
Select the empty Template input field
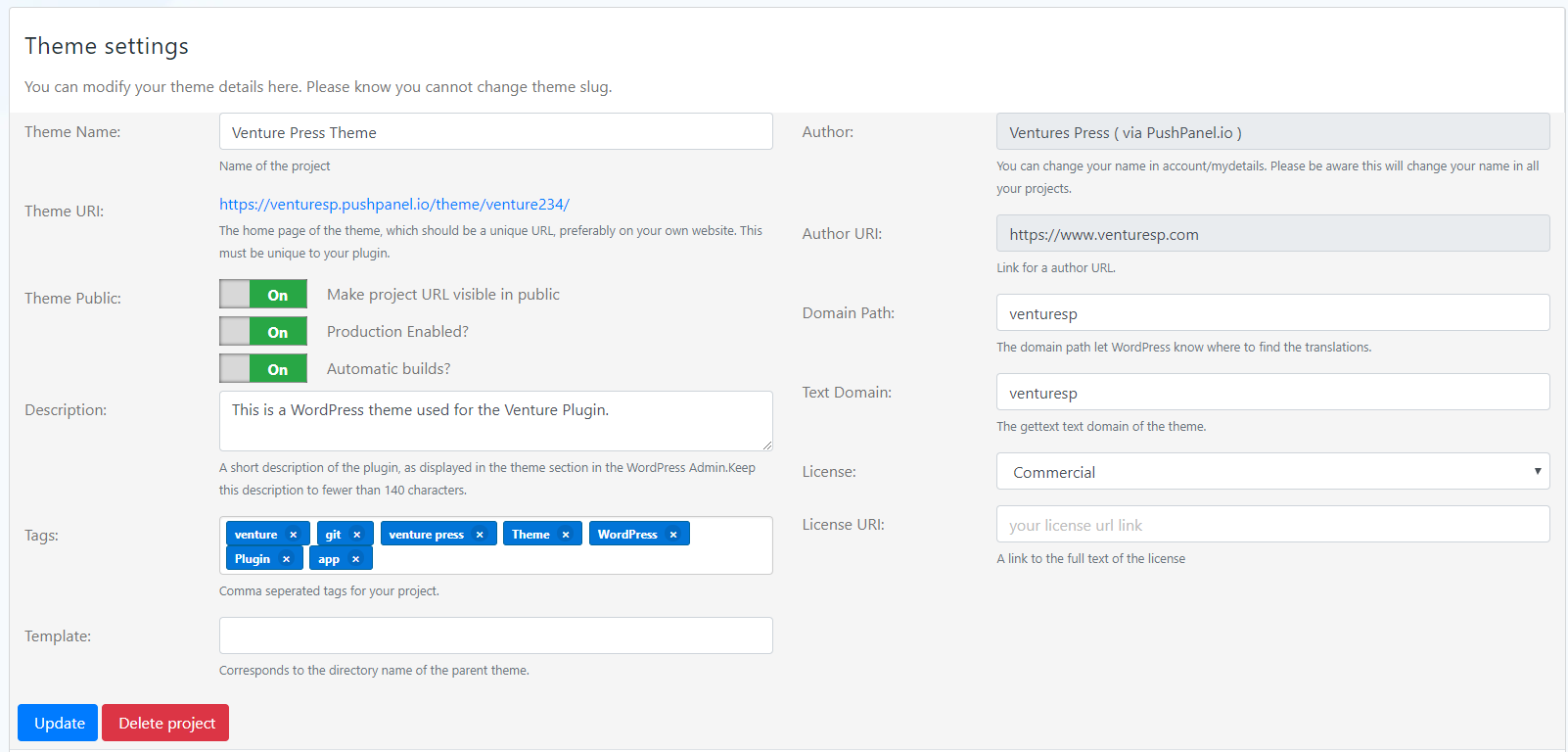pos(495,635)
